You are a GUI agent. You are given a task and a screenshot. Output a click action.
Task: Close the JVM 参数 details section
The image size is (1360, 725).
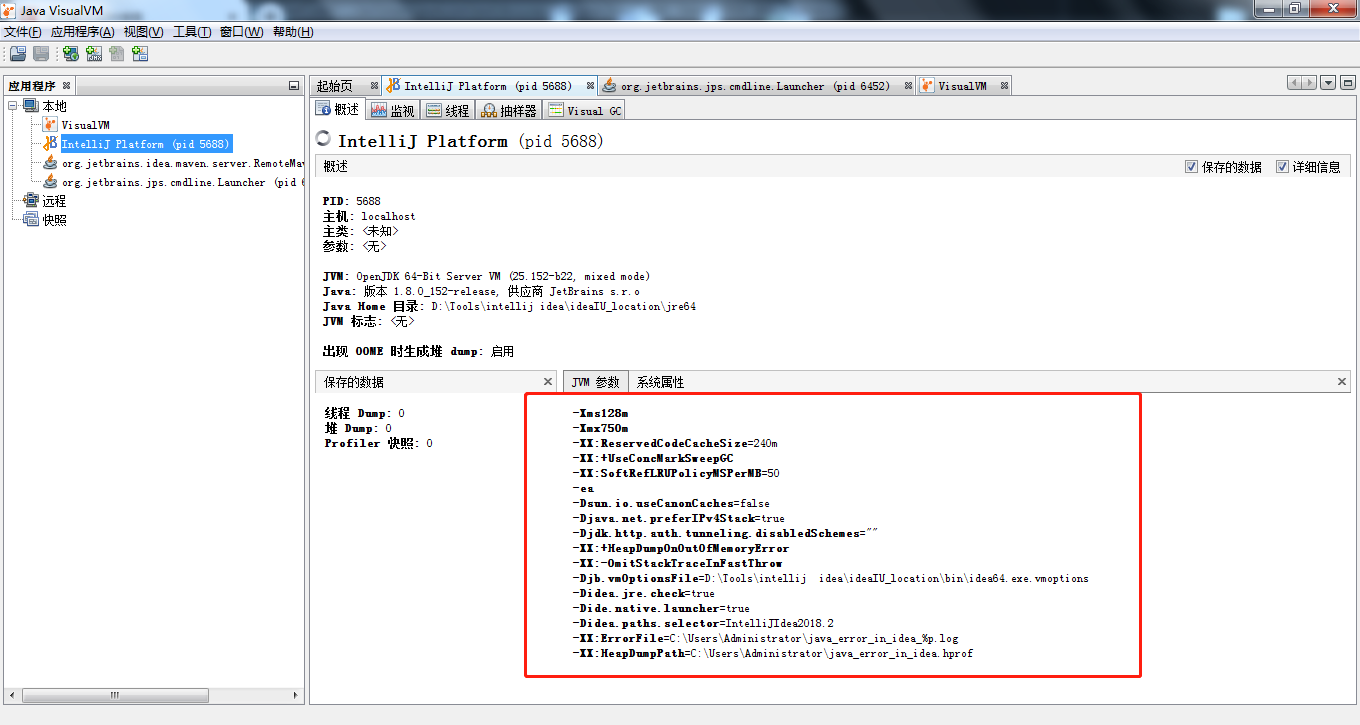(1342, 381)
